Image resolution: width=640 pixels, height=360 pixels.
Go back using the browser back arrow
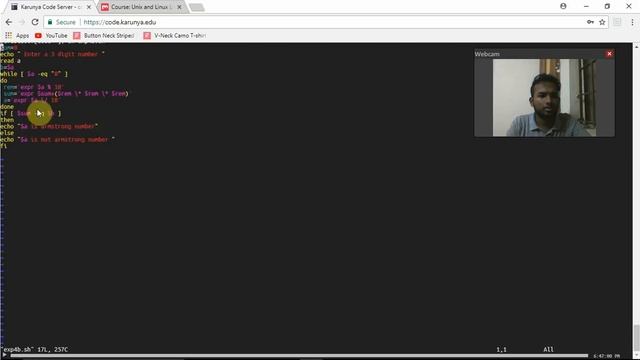9,22
